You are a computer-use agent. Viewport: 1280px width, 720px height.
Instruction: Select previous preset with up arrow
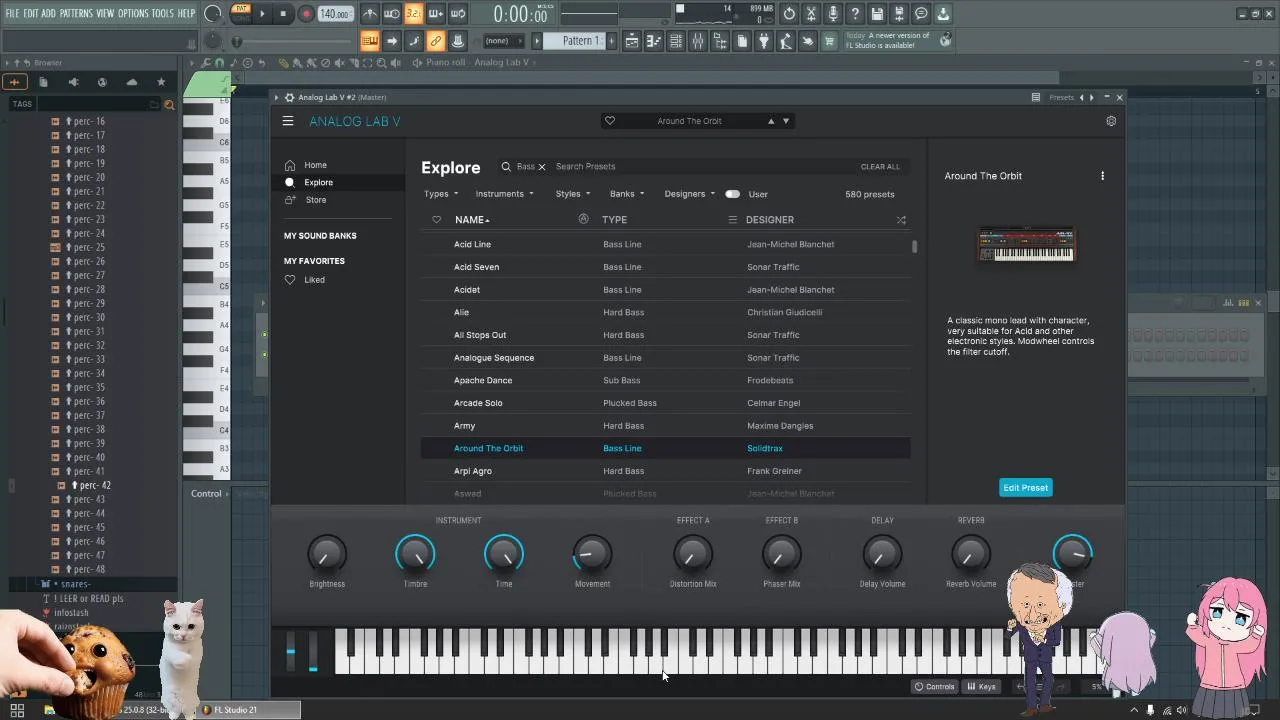pyautogui.click(x=771, y=121)
